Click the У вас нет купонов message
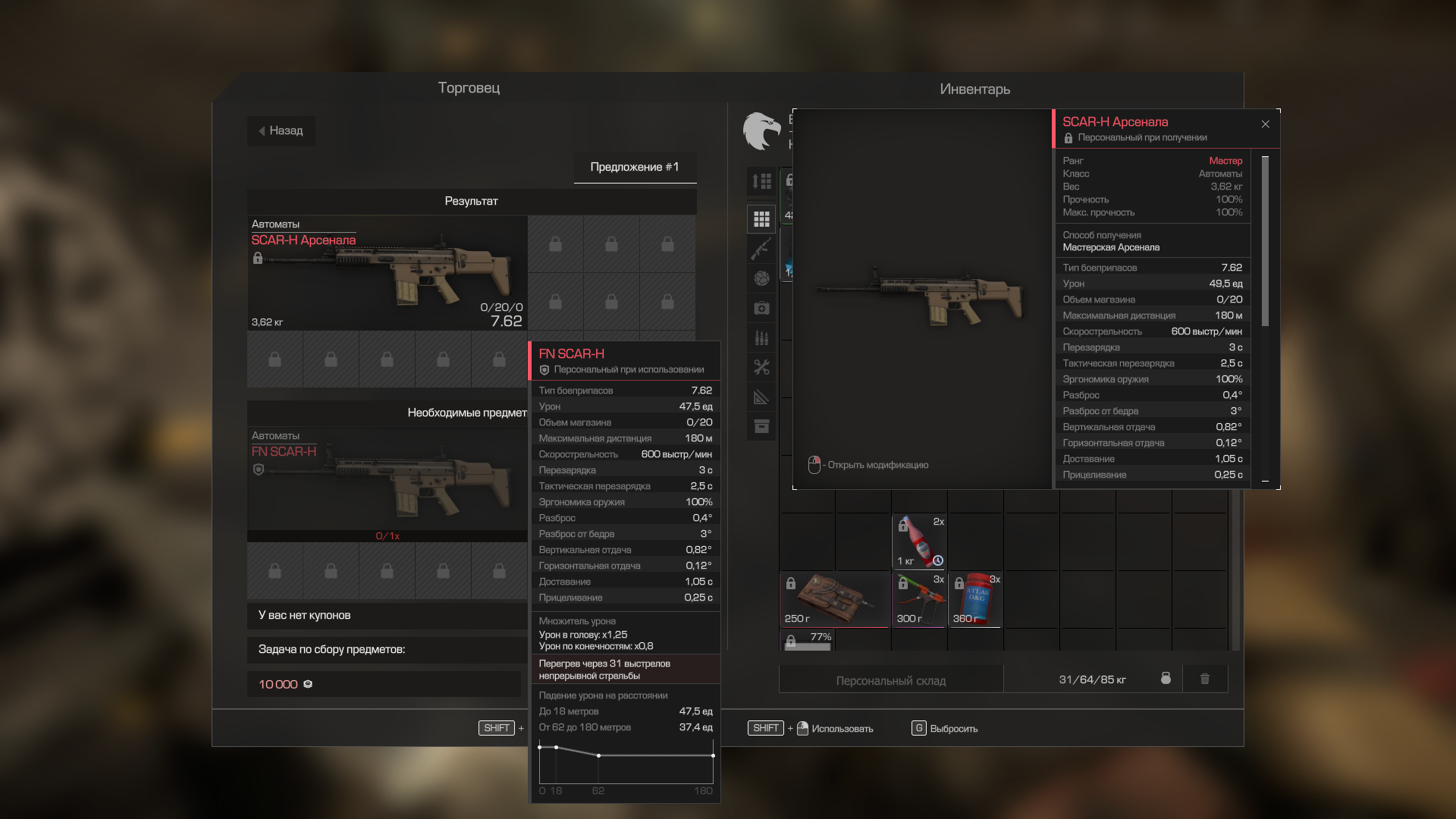The image size is (1456, 819). click(304, 615)
